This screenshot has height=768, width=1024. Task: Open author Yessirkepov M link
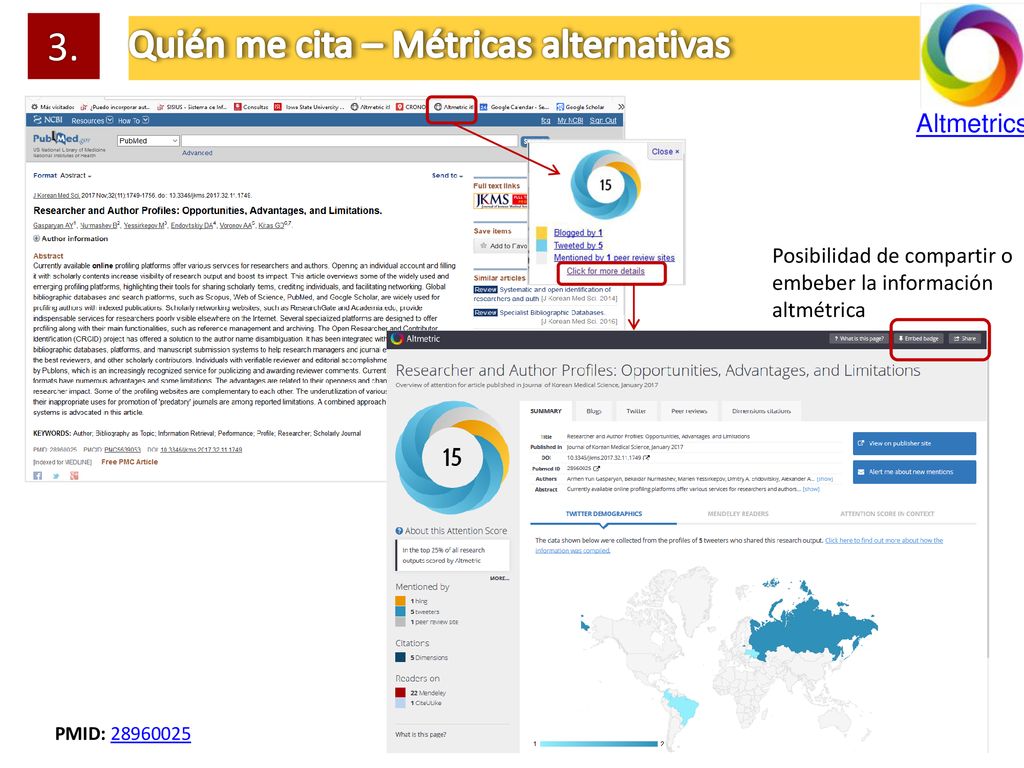(x=144, y=225)
